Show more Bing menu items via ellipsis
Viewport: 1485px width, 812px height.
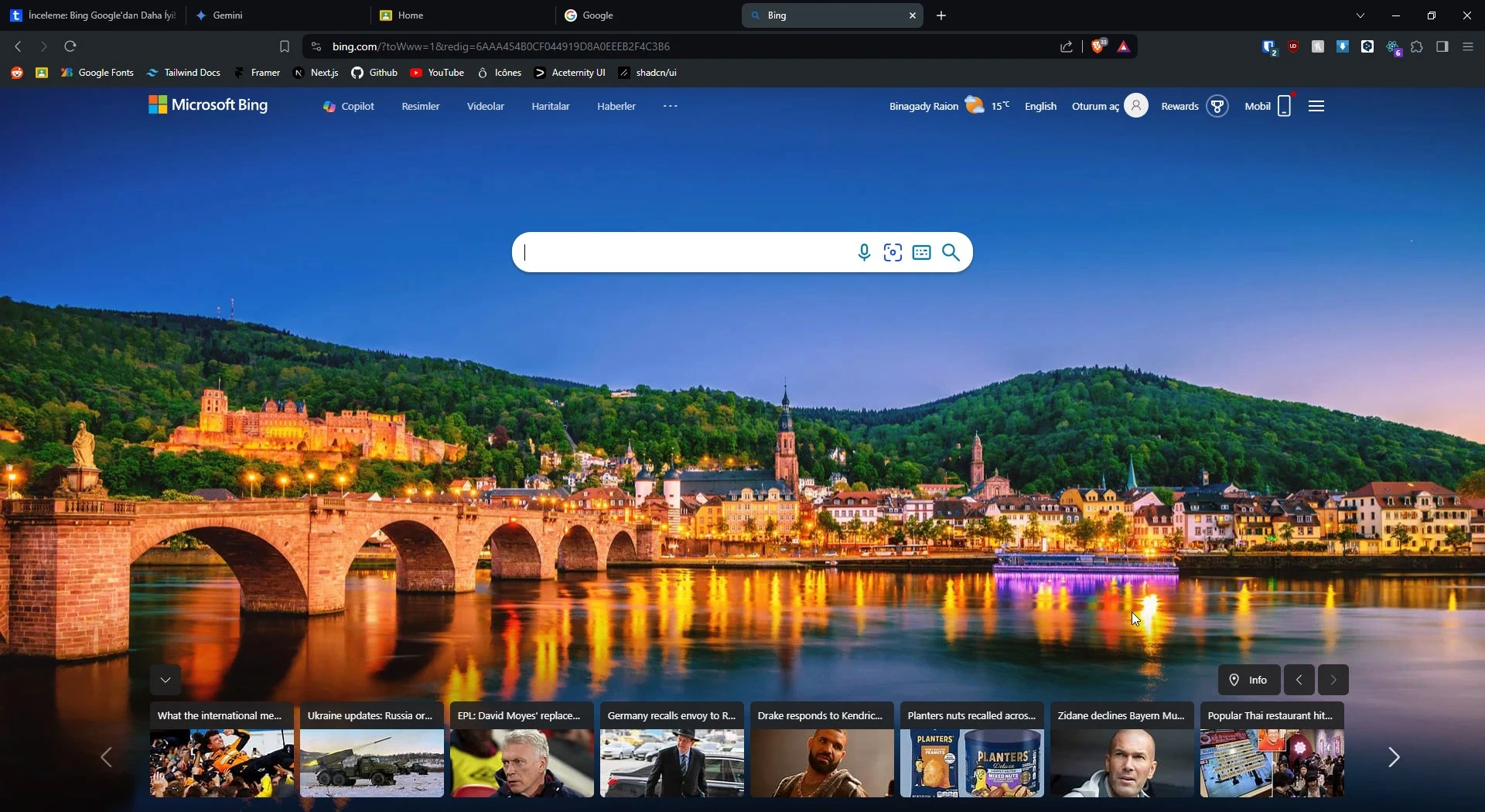671,106
